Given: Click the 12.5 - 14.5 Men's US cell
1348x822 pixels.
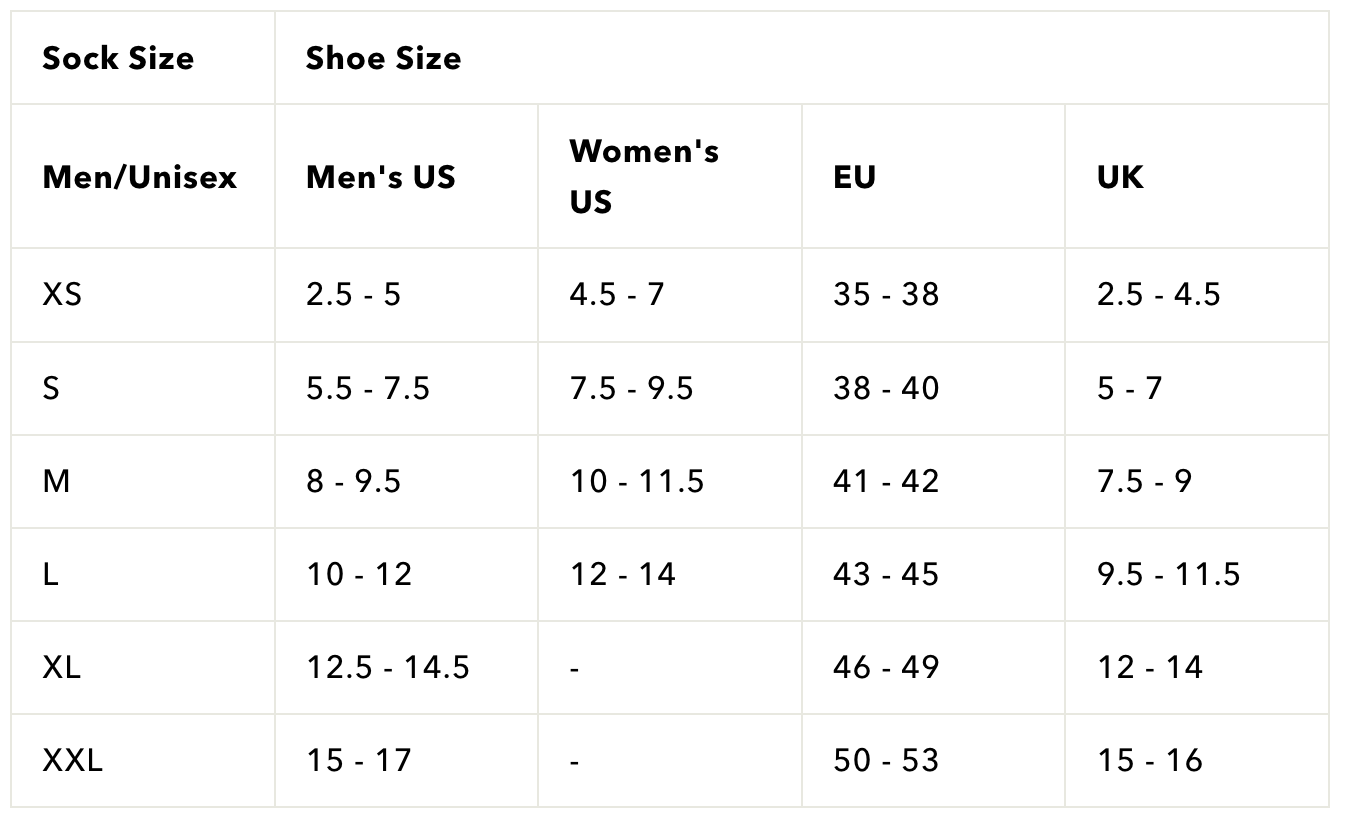Looking at the screenshot, I should coord(407,667).
